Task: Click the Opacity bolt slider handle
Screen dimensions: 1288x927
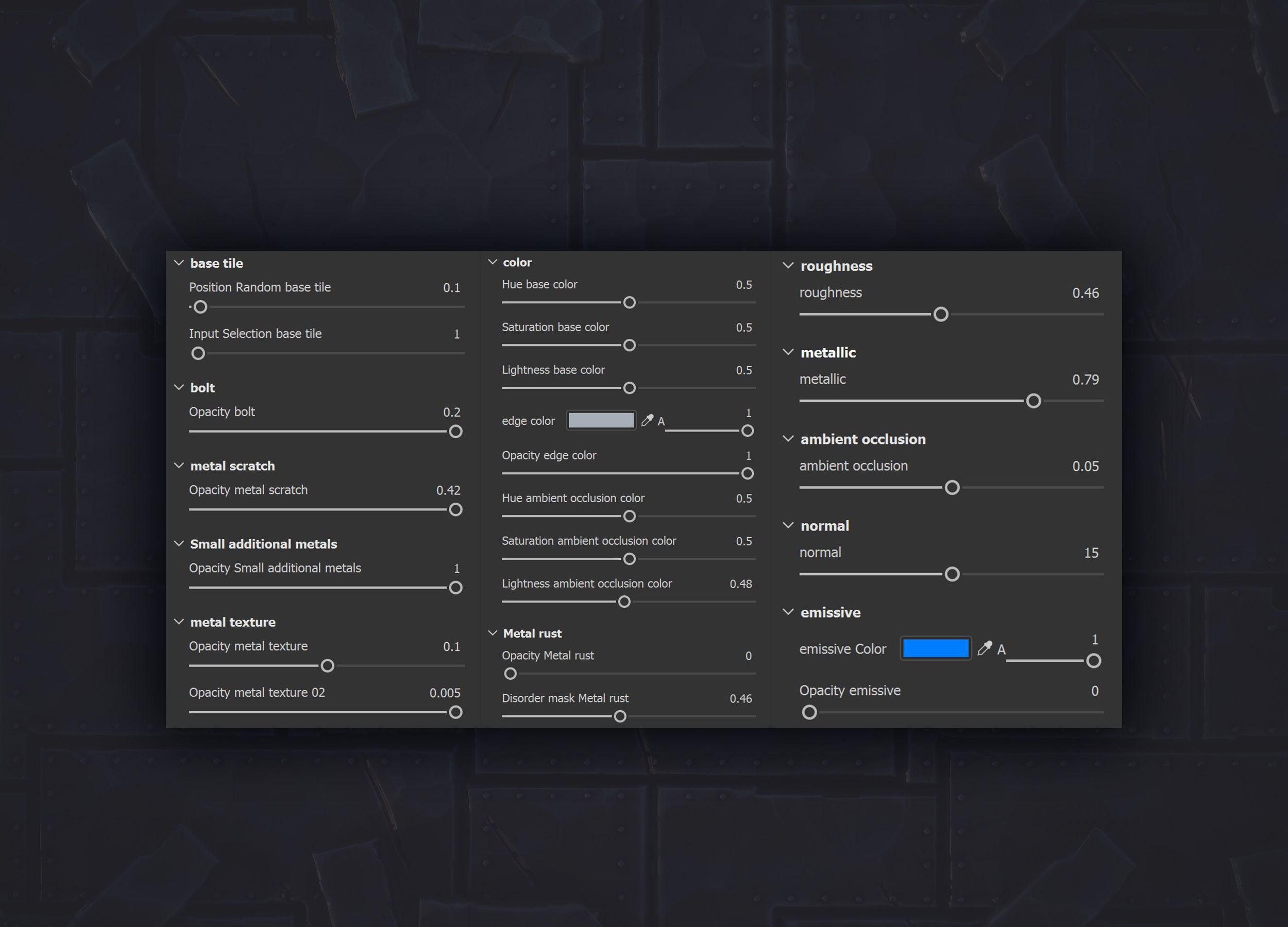Action: [455, 432]
